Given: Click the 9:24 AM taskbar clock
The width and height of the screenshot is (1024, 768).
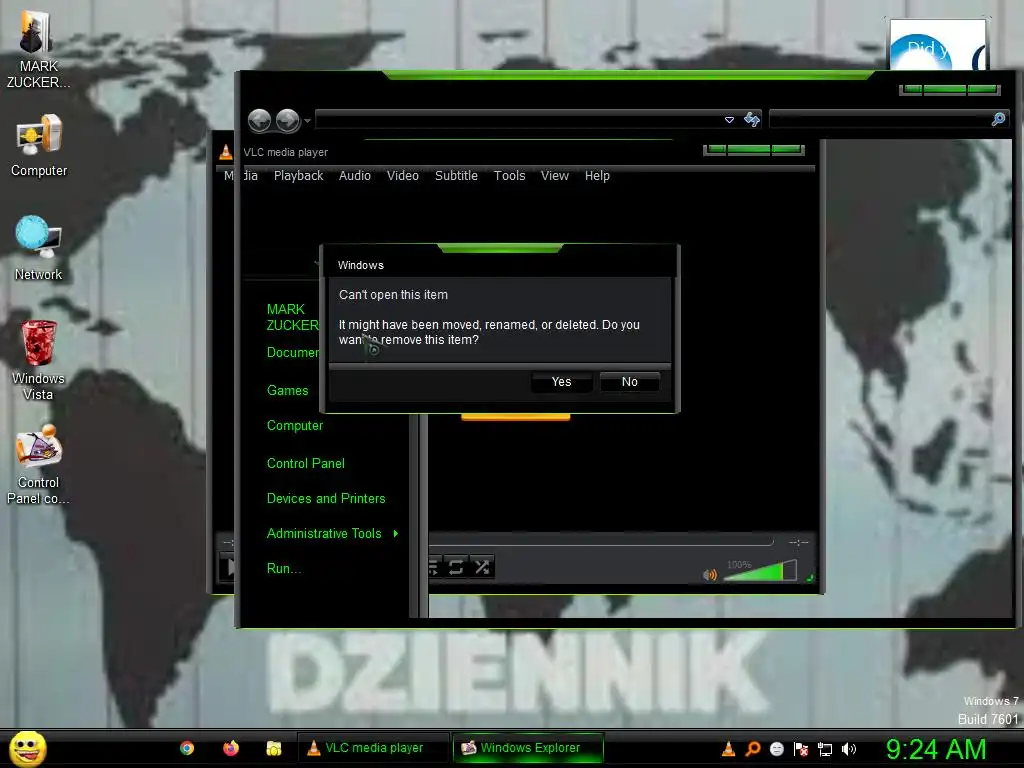Looking at the screenshot, I should 936,749.
